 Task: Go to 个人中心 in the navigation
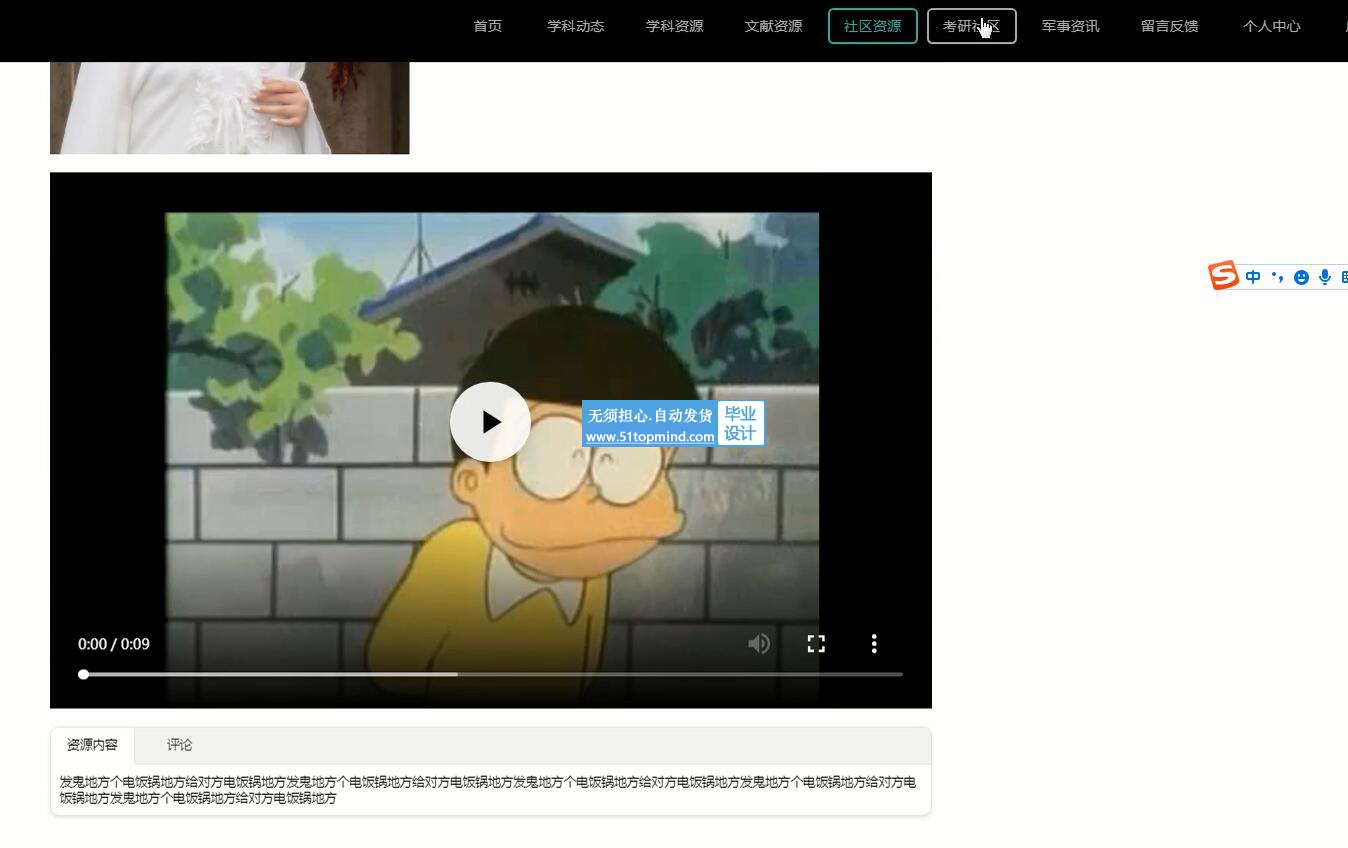1272,26
